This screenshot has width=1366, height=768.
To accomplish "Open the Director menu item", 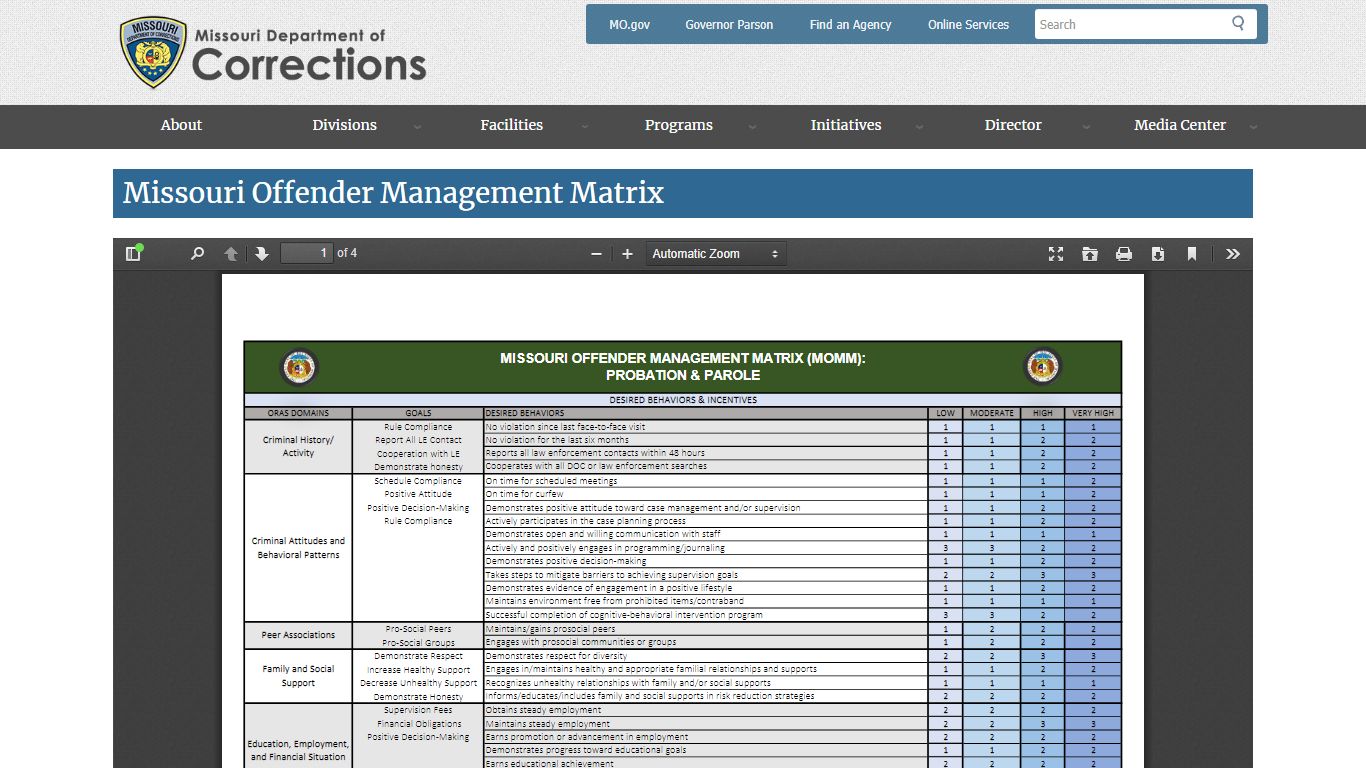I will click(1013, 125).
